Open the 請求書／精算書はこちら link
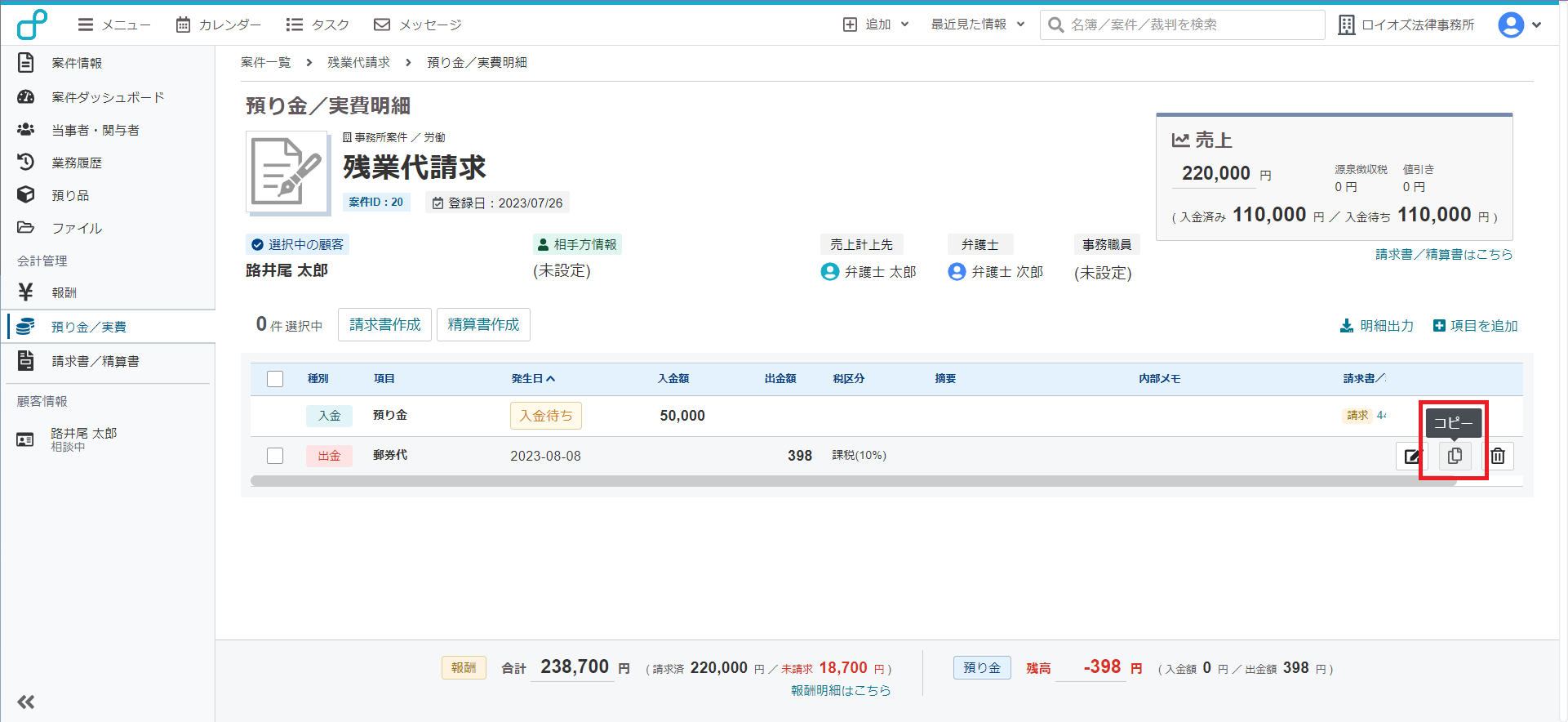This screenshot has width=1568, height=722. (x=1444, y=255)
